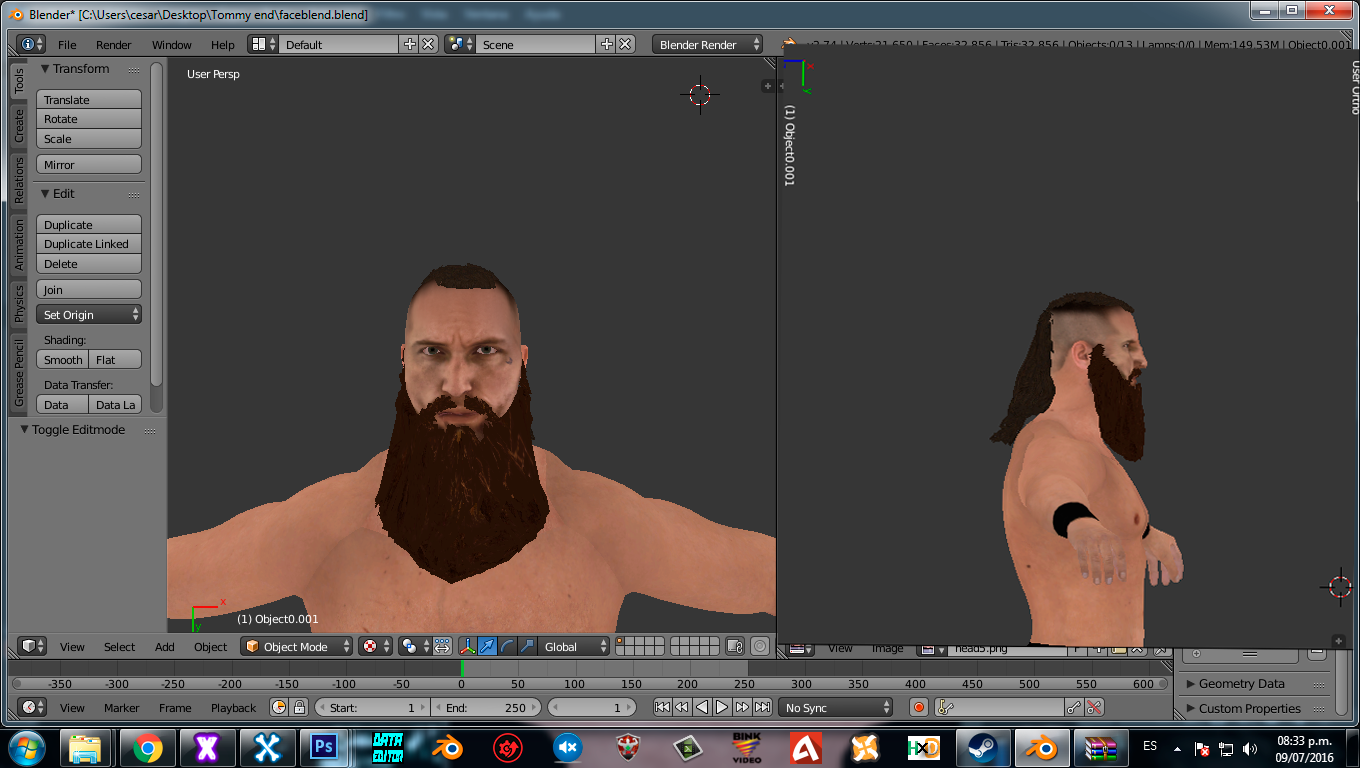
Task: Collapse the Edit panel
Action: point(45,194)
